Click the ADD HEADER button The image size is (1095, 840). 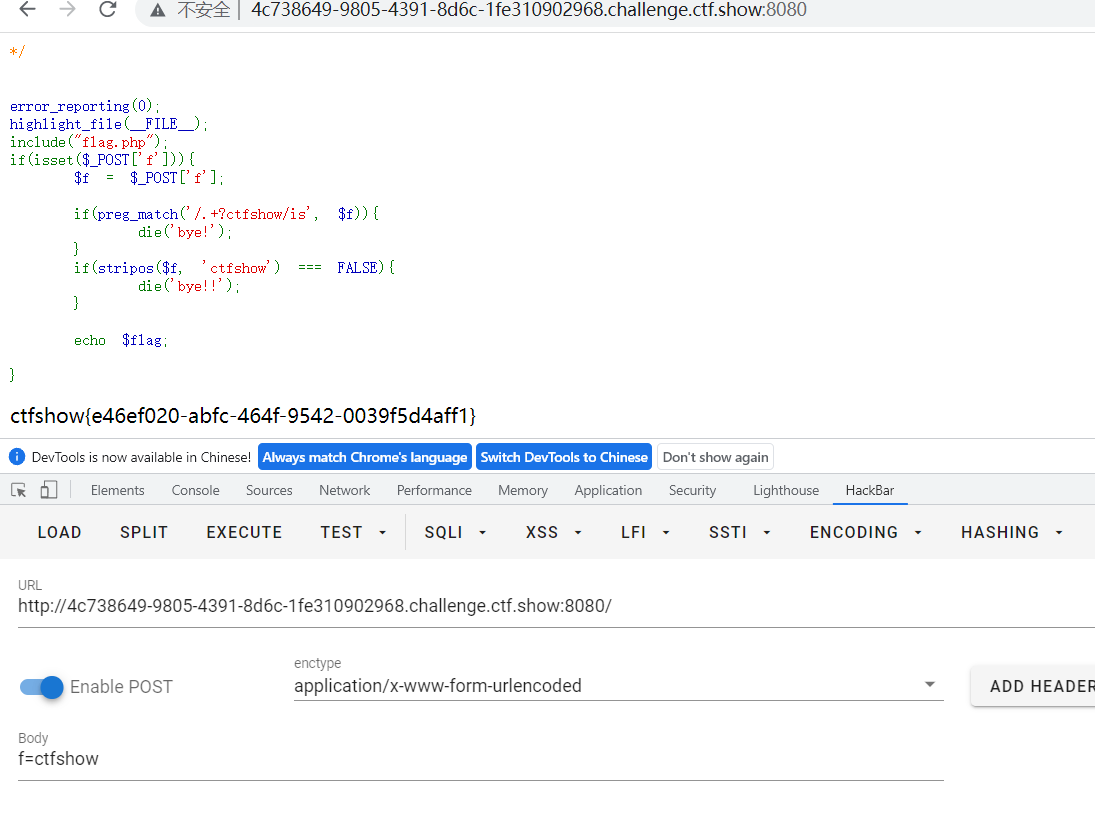point(1034,686)
